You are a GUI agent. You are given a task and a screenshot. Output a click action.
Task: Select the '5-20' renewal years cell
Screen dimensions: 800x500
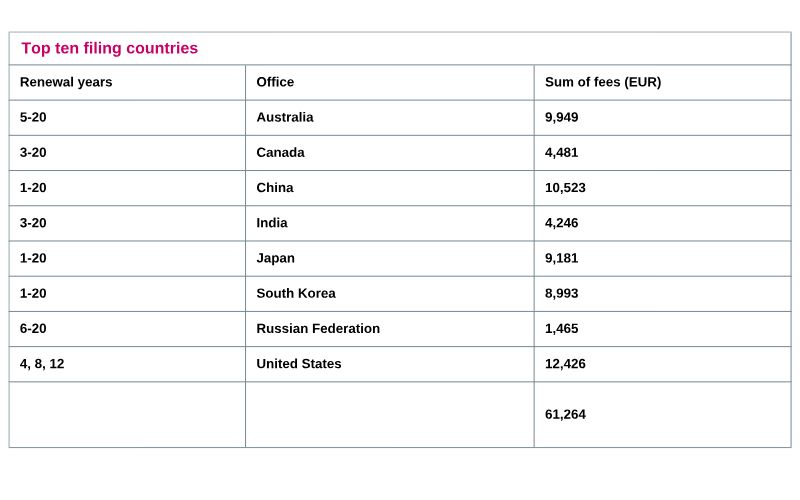[x=33, y=117]
